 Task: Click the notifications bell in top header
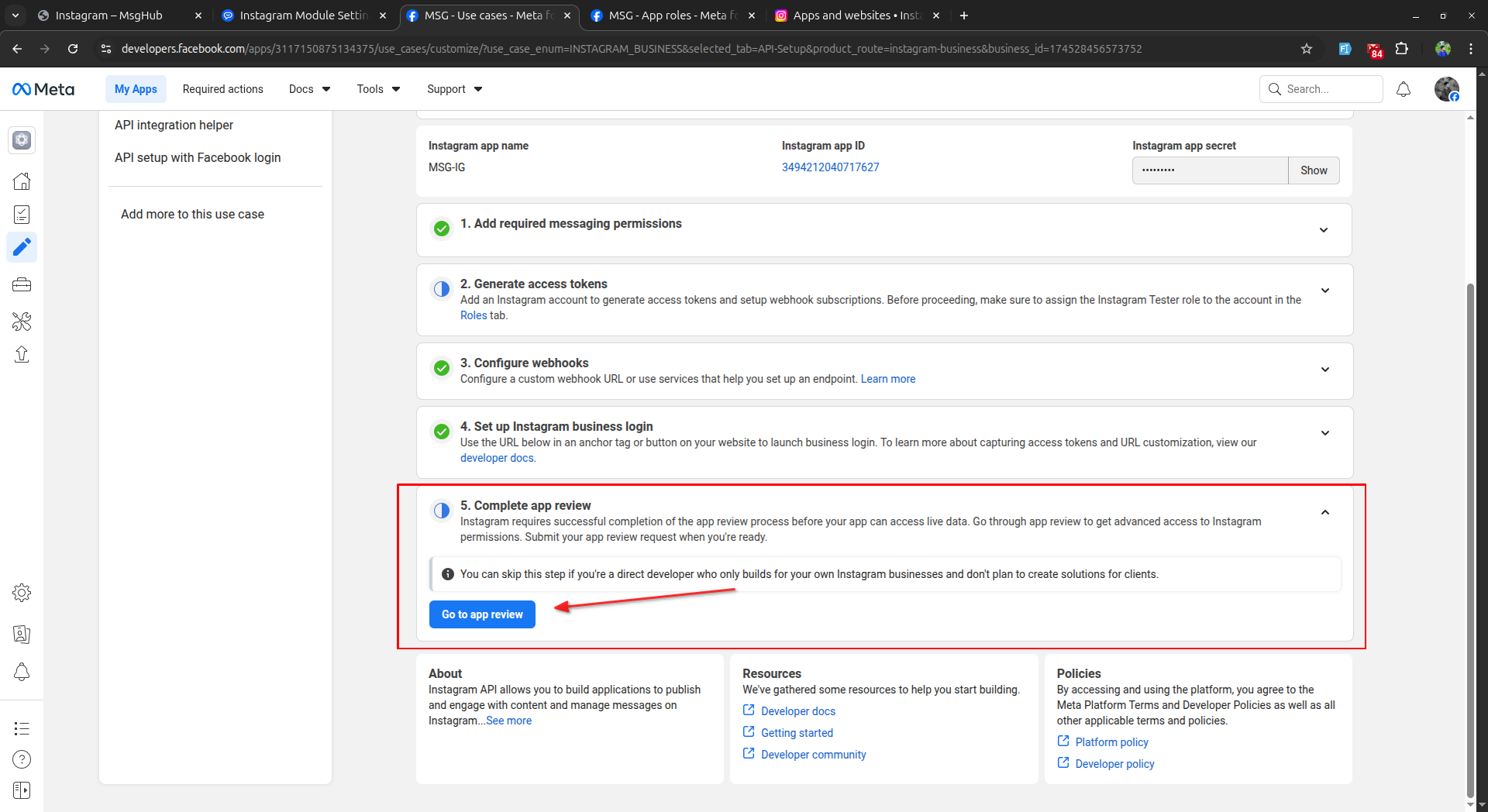pos(1403,89)
